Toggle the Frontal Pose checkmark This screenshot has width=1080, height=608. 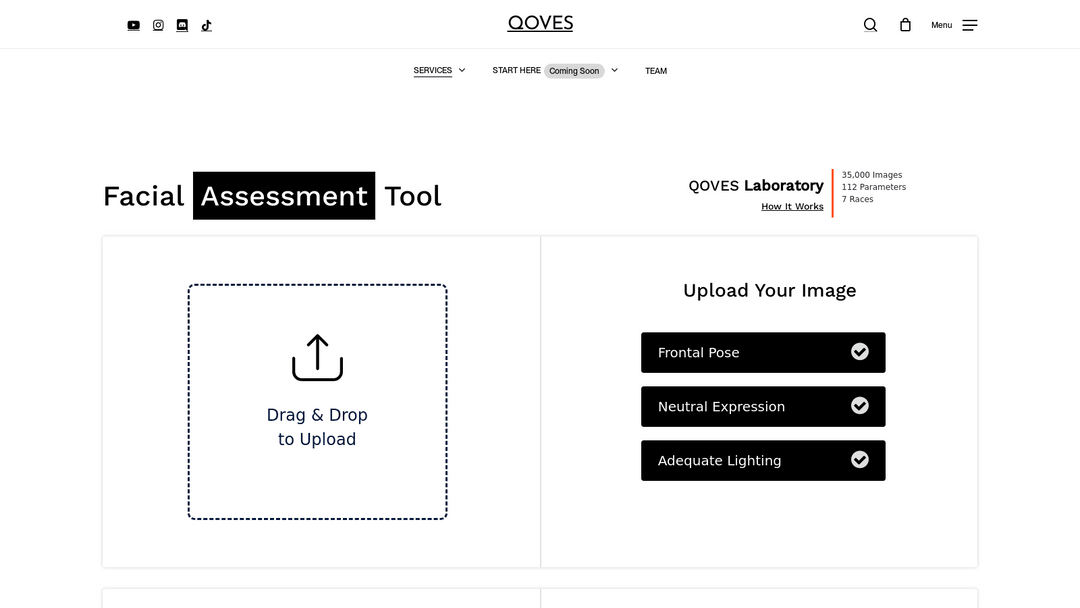pos(860,352)
